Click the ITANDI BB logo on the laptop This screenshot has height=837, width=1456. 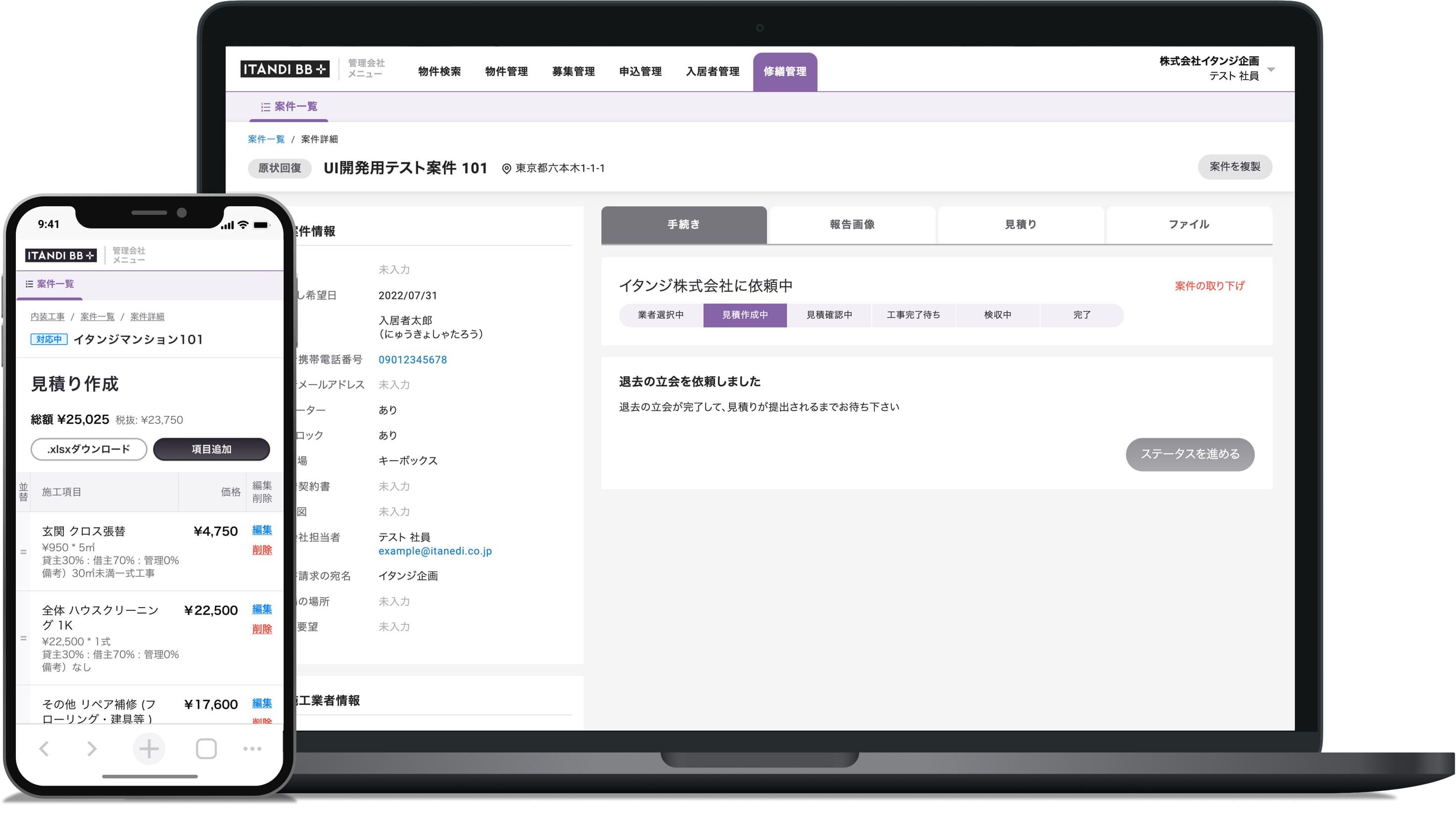pos(285,69)
